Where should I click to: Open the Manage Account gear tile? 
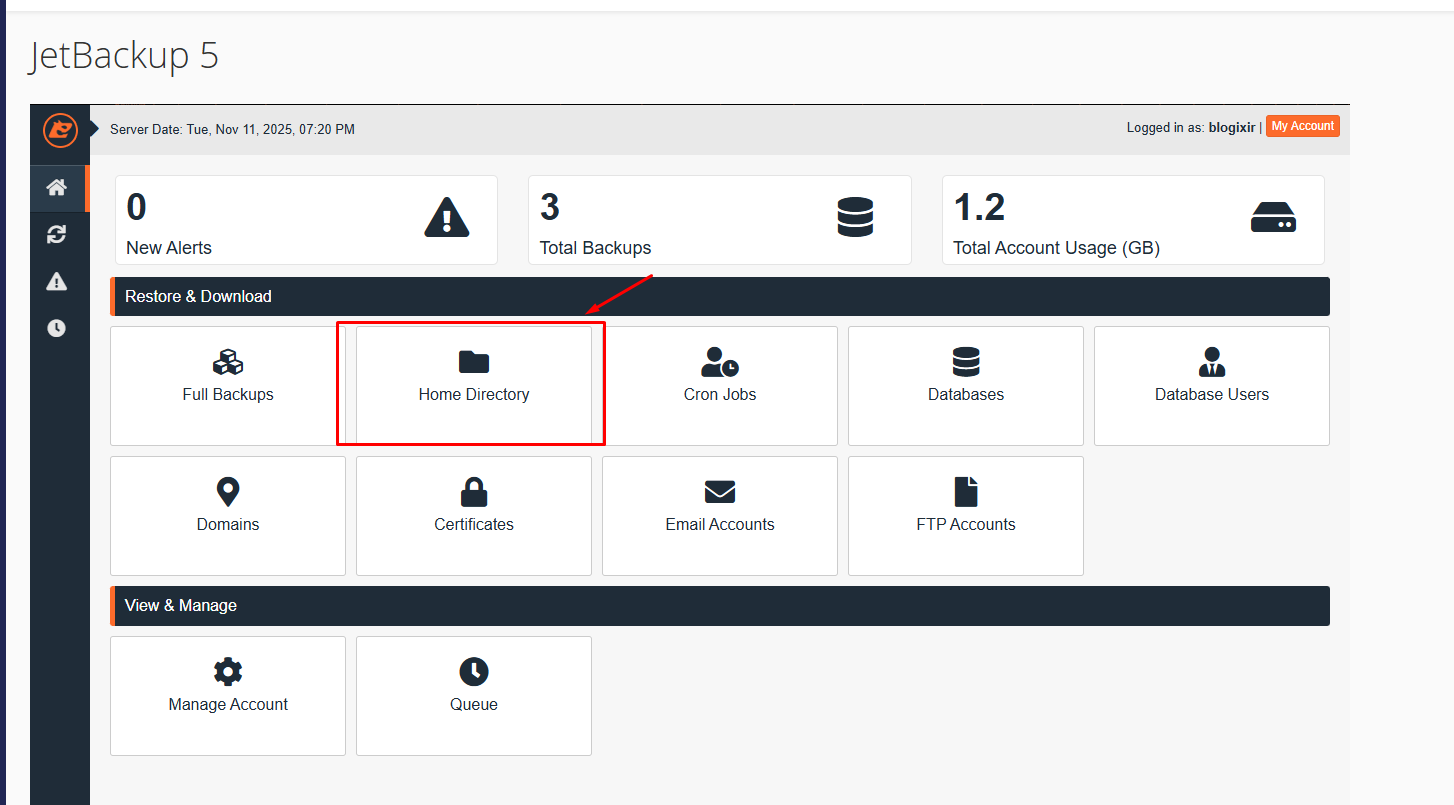228,695
